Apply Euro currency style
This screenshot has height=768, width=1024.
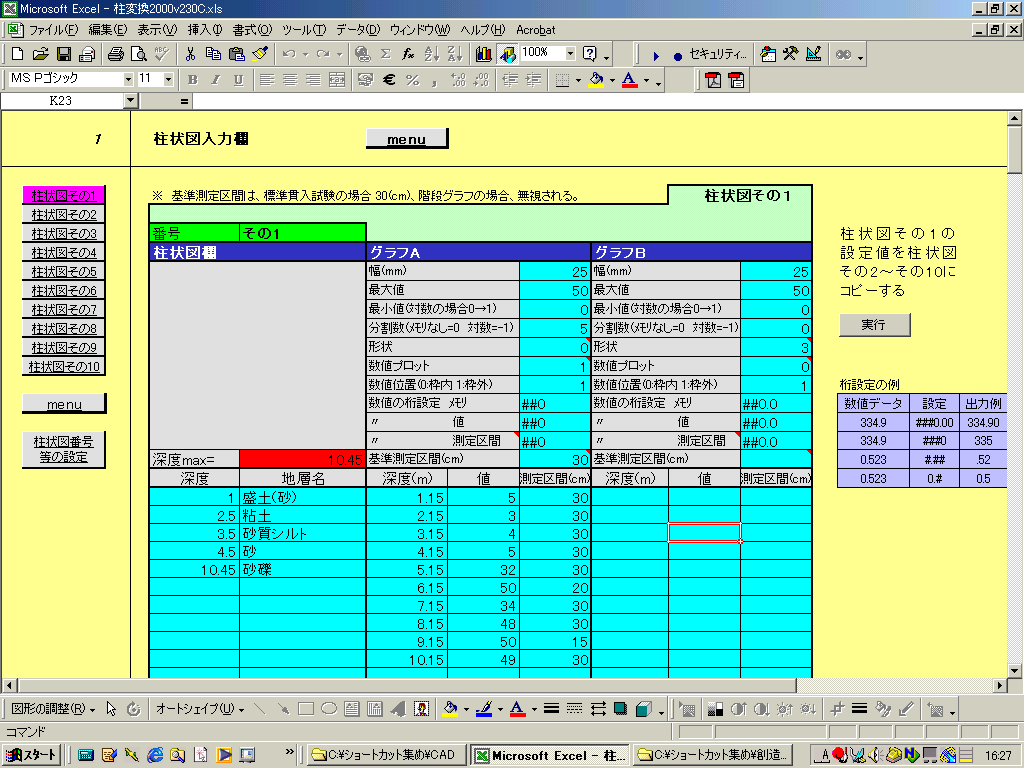(389, 80)
